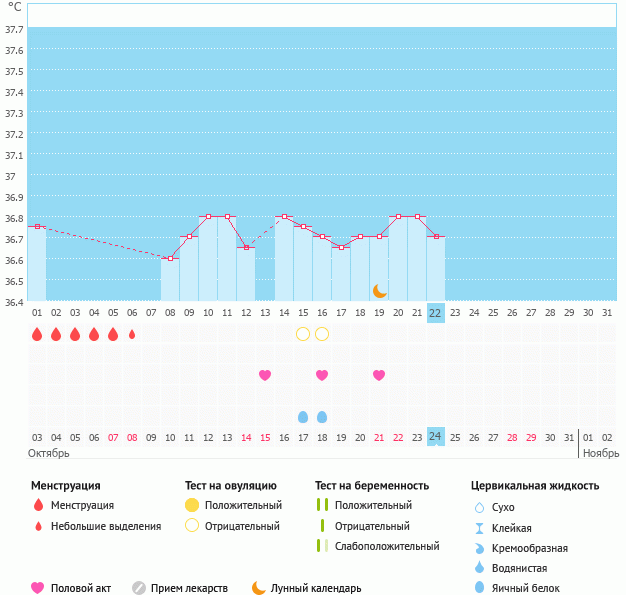Viewport: 626px width, 595px height.
Task: Select the ovulation test circle on cycle day 15
Action: 303,333
